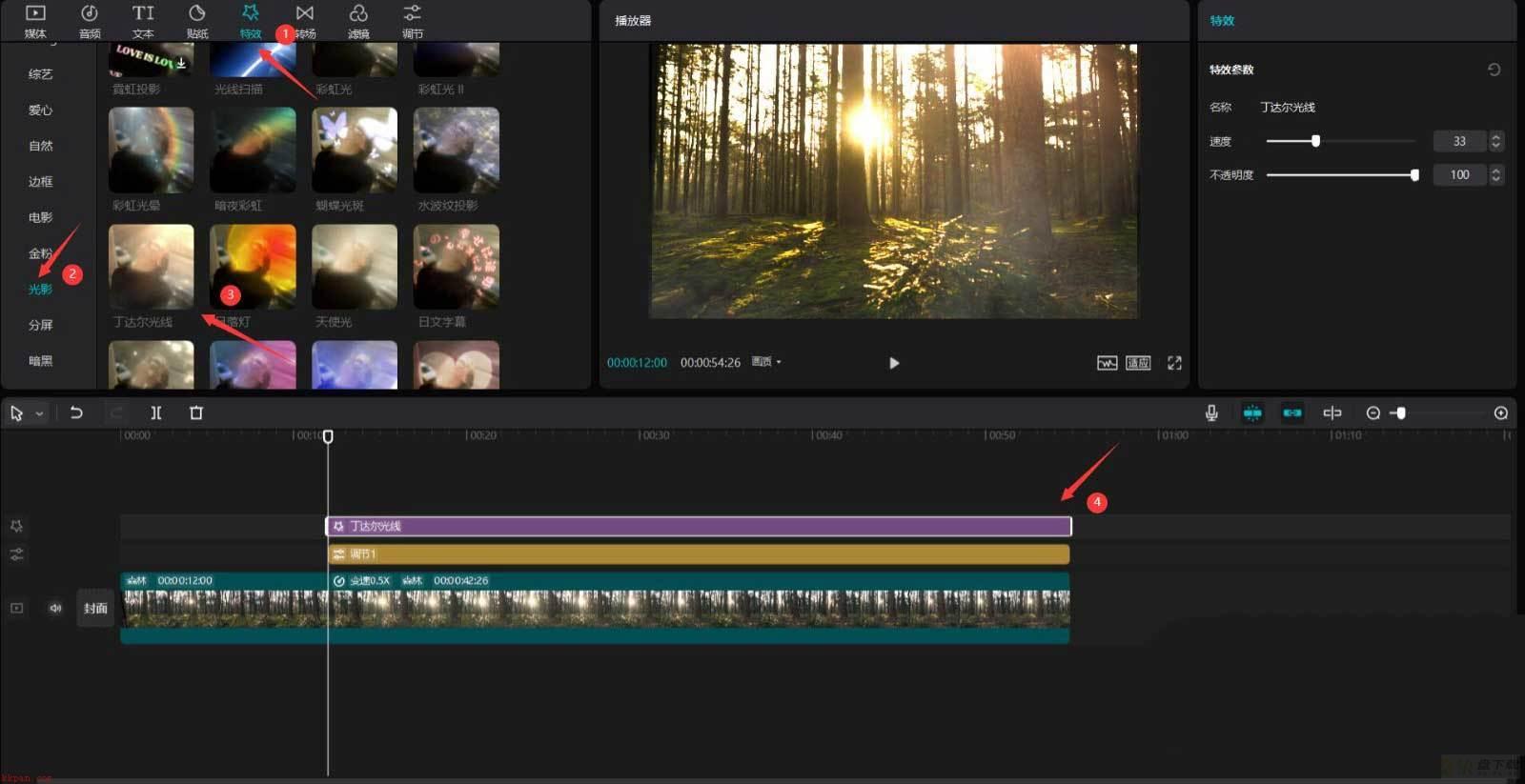The image size is (1525, 784).
Task: Choose the 暗夜彩虹 effect thumbnail
Action: (253, 150)
